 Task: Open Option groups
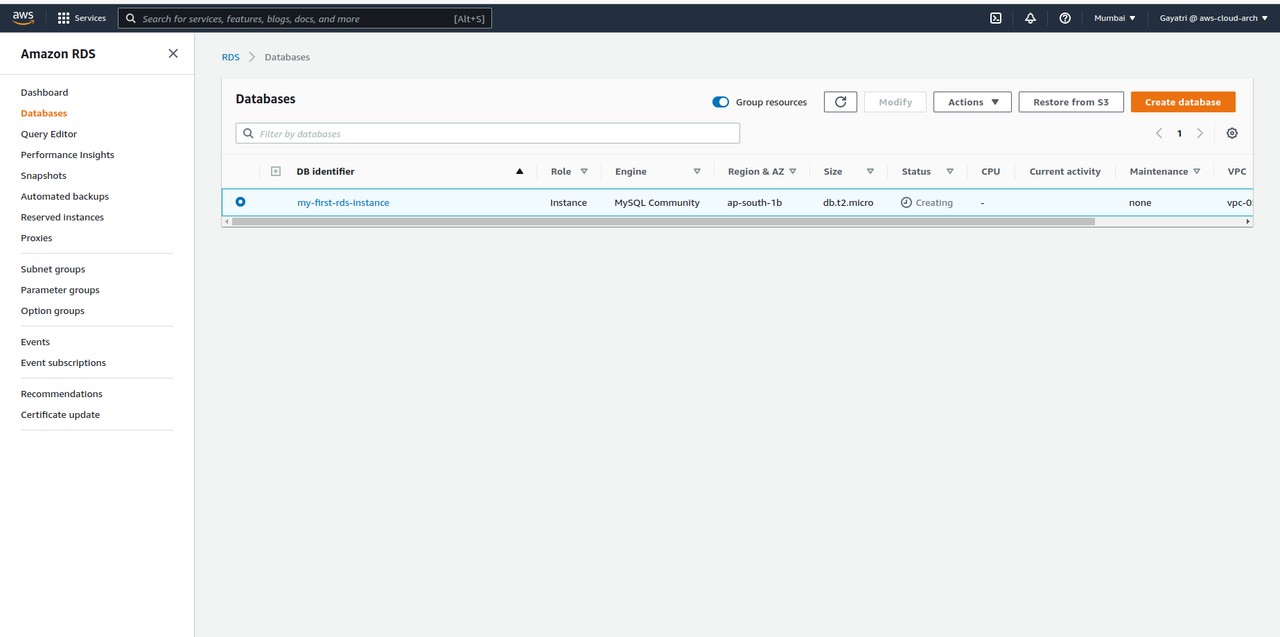53,311
